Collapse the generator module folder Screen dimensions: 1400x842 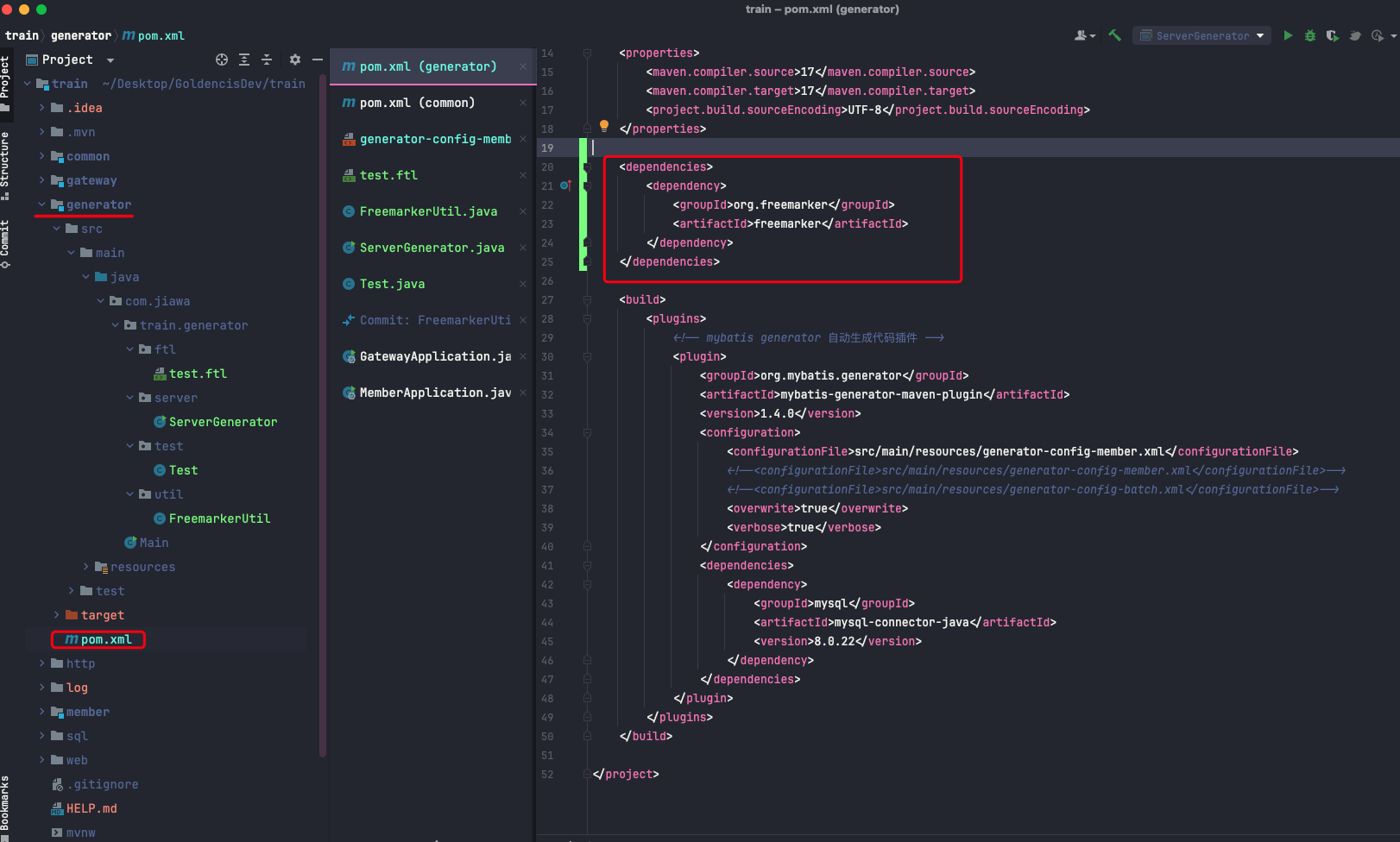pyautogui.click(x=41, y=204)
